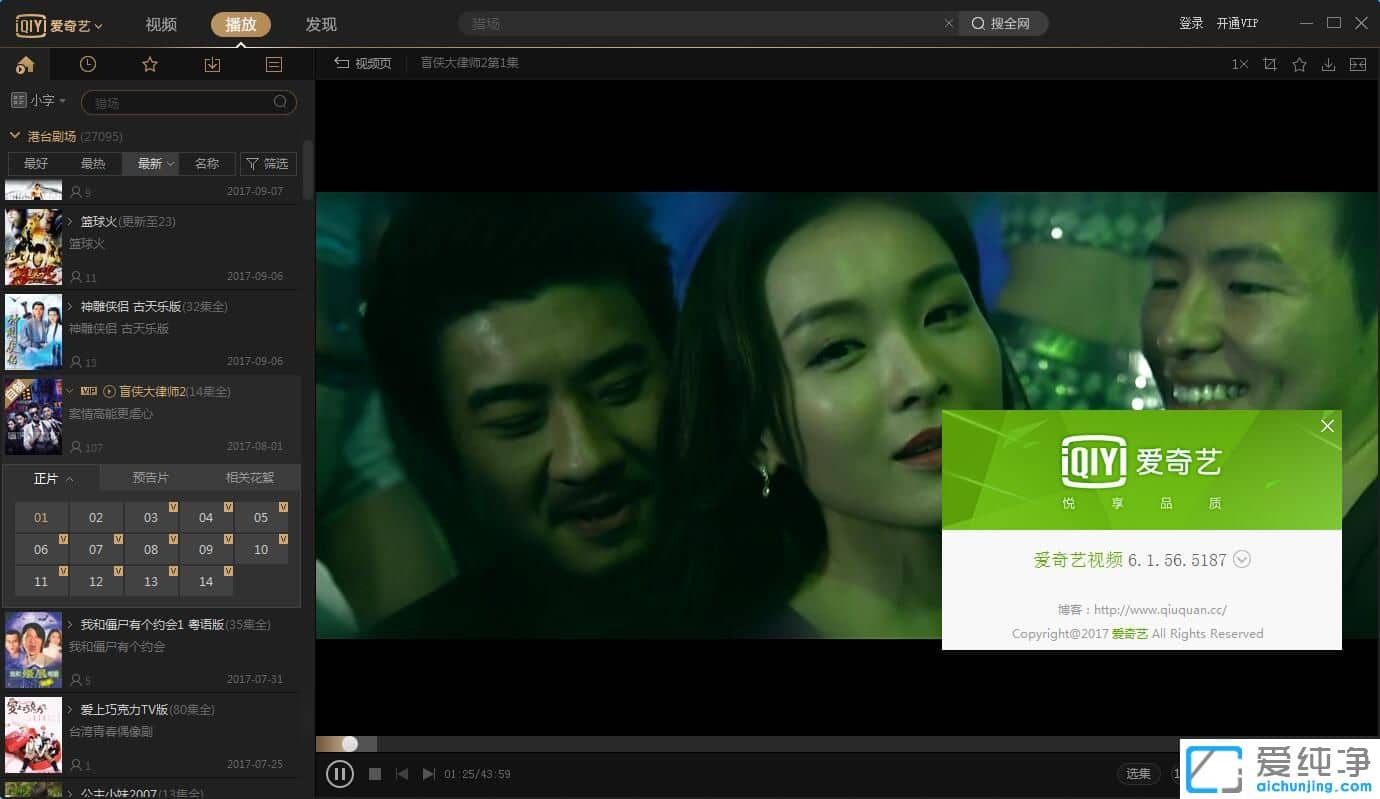This screenshot has width=1380, height=799.
Task: Click 登录 to log in
Action: tap(1191, 23)
